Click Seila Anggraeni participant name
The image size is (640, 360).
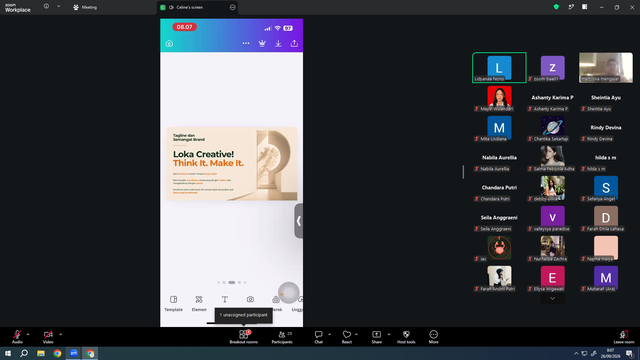tap(499, 218)
